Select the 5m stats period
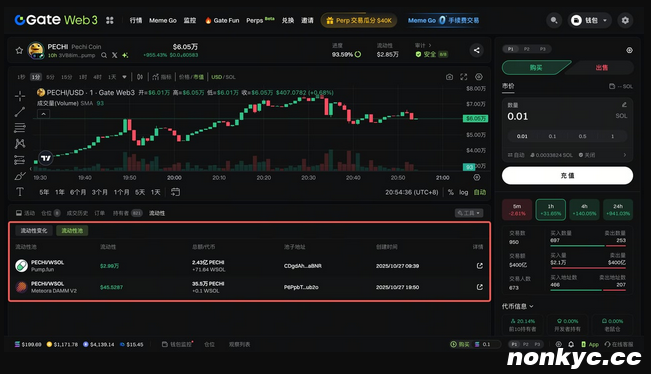The image size is (651, 374). tap(517, 209)
